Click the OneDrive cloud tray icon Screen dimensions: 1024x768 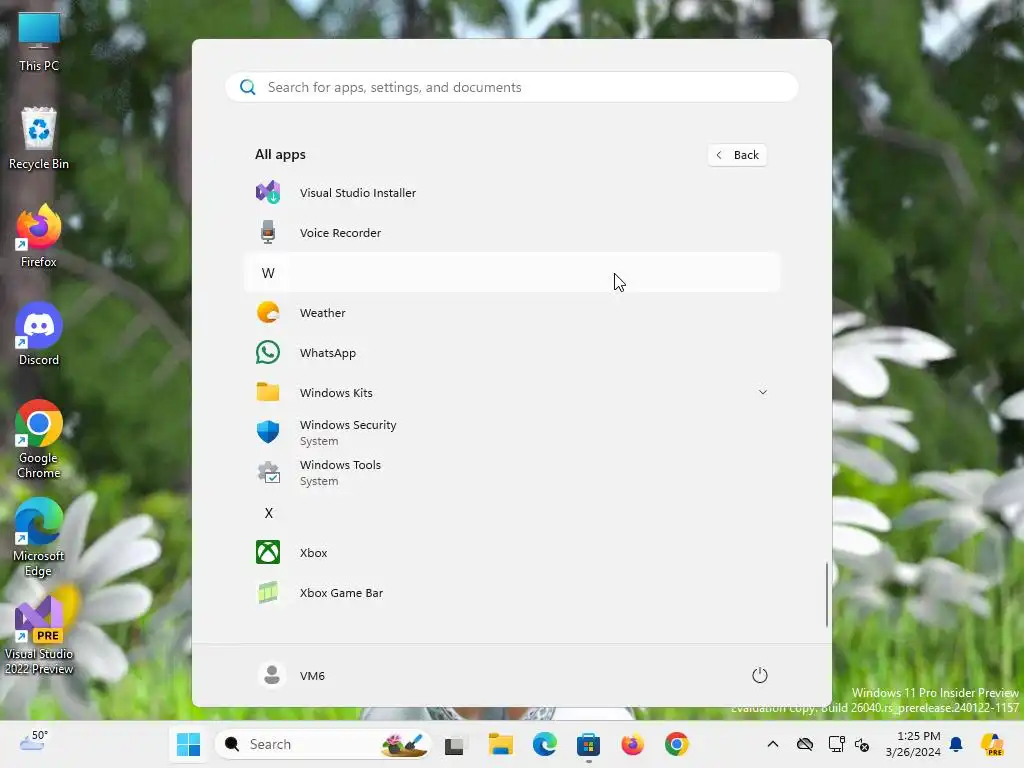tap(805, 744)
